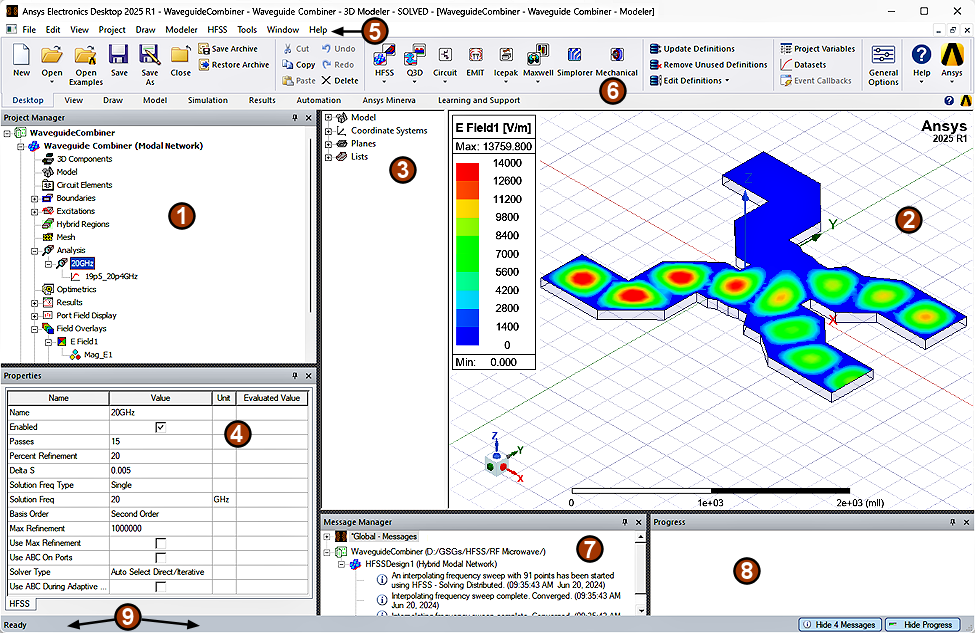Click the Copy tool

pyautogui.click(x=298, y=65)
